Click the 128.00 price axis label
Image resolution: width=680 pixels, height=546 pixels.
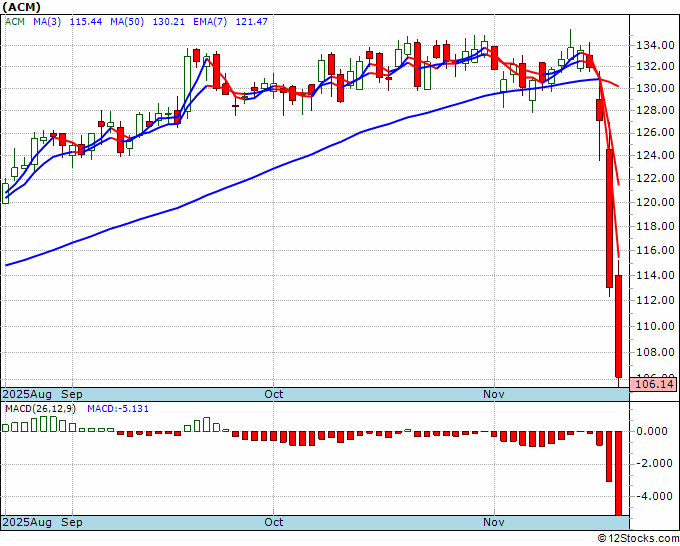(x=655, y=111)
